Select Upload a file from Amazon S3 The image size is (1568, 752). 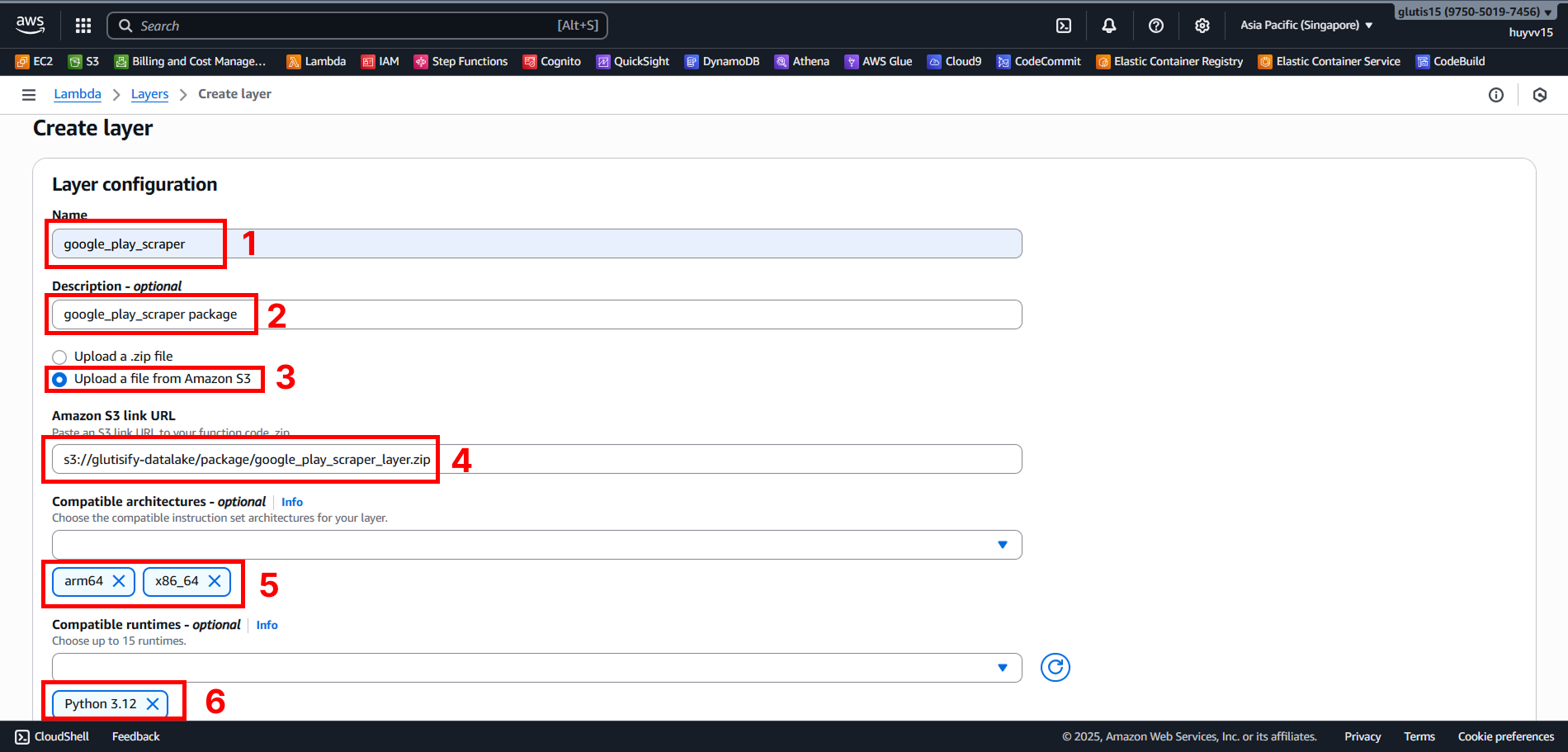point(59,380)
